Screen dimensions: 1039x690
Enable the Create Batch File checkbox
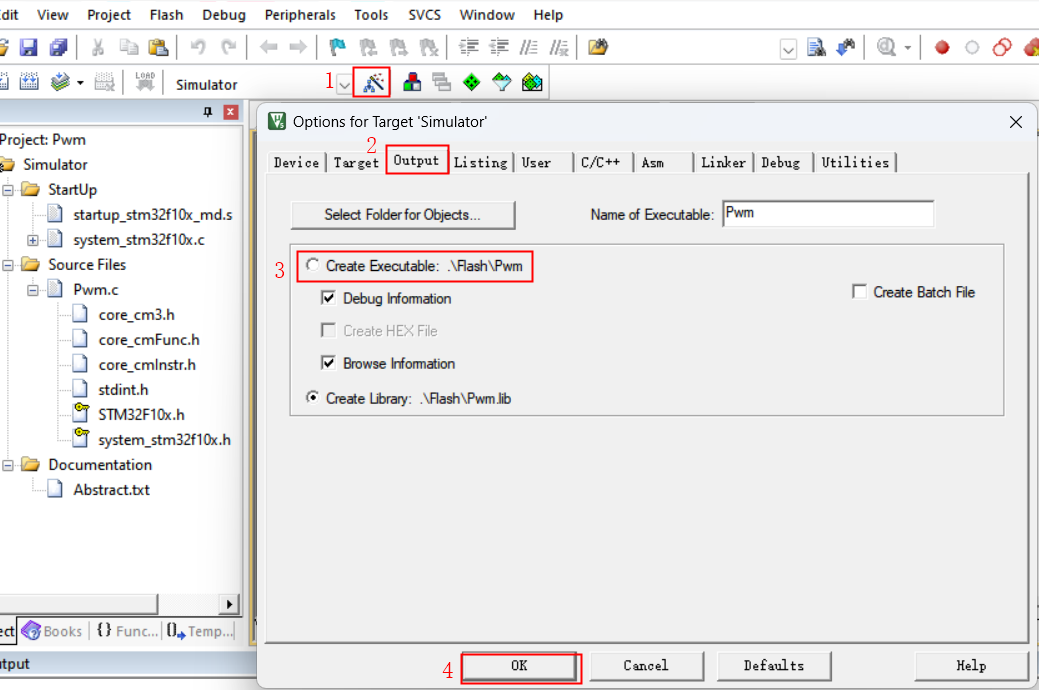[x=859, y=292]
